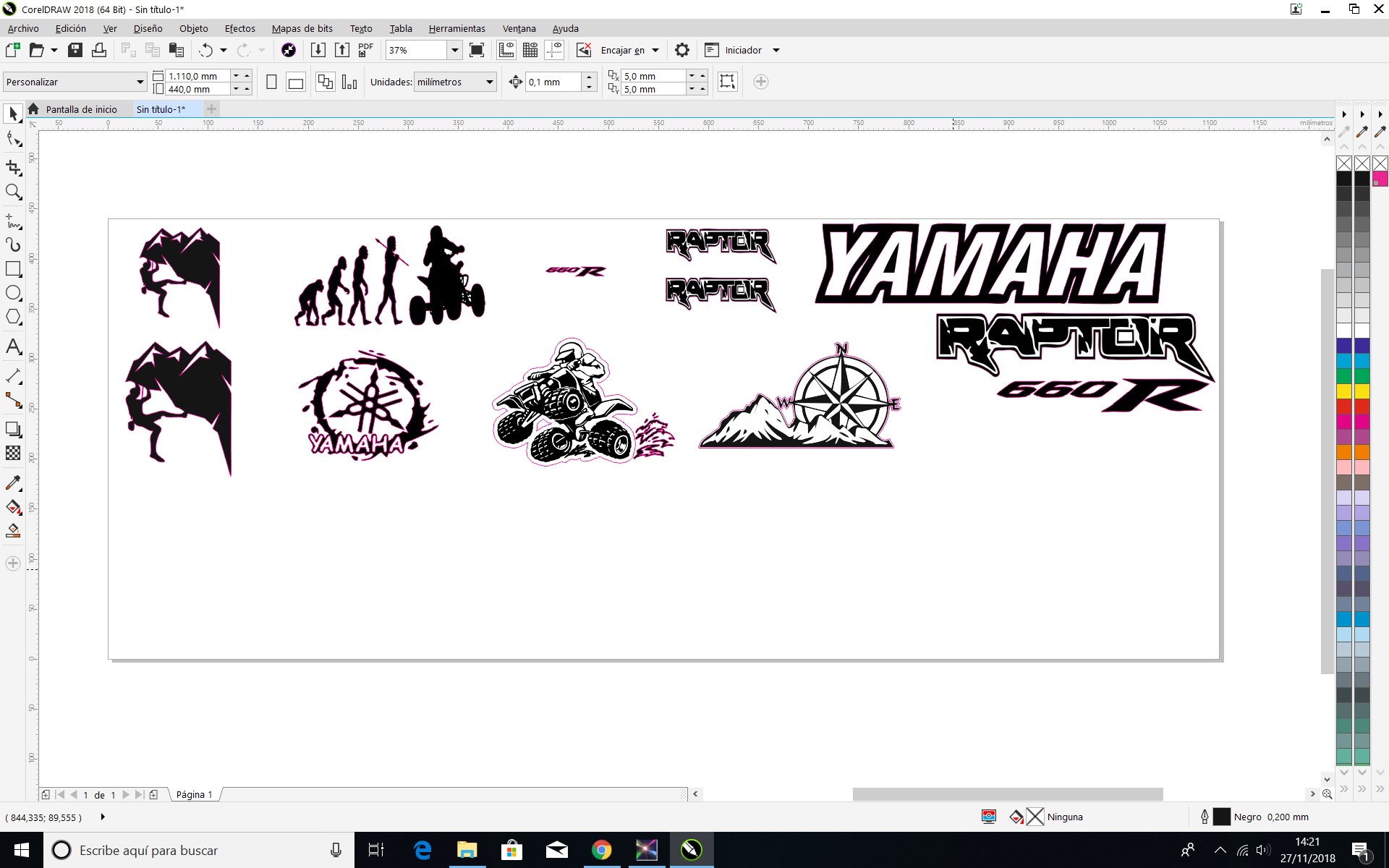Toggle Current Page layout option

pos(349,82)
